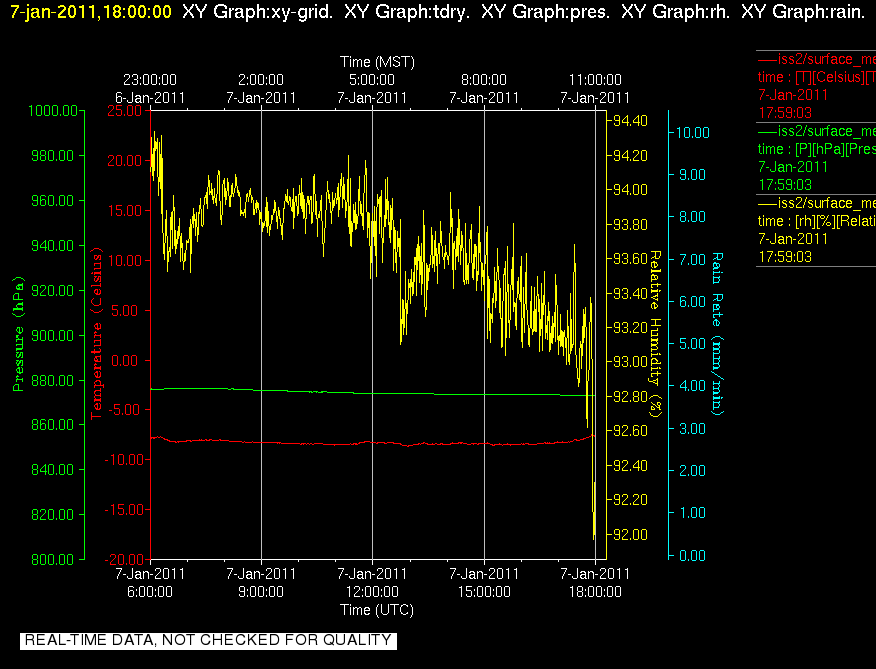Select the XY Graph:rain label
This screenshot has height=669, width=876.
(803, 12)
